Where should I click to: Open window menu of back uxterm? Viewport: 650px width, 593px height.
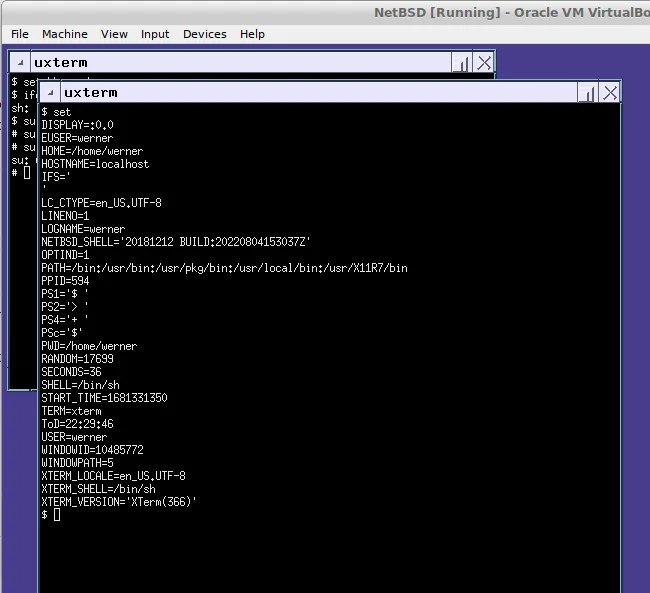point(19,63)
